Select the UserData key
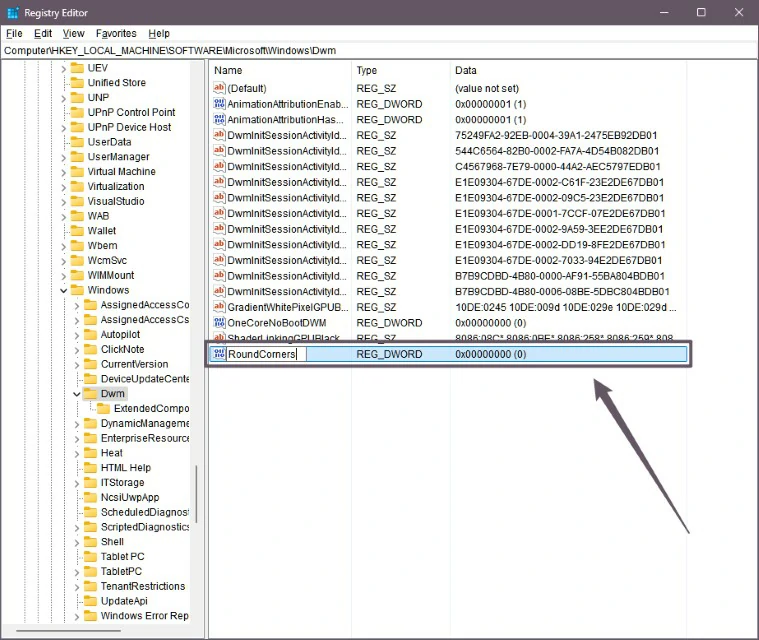 [x=109, y=142]
